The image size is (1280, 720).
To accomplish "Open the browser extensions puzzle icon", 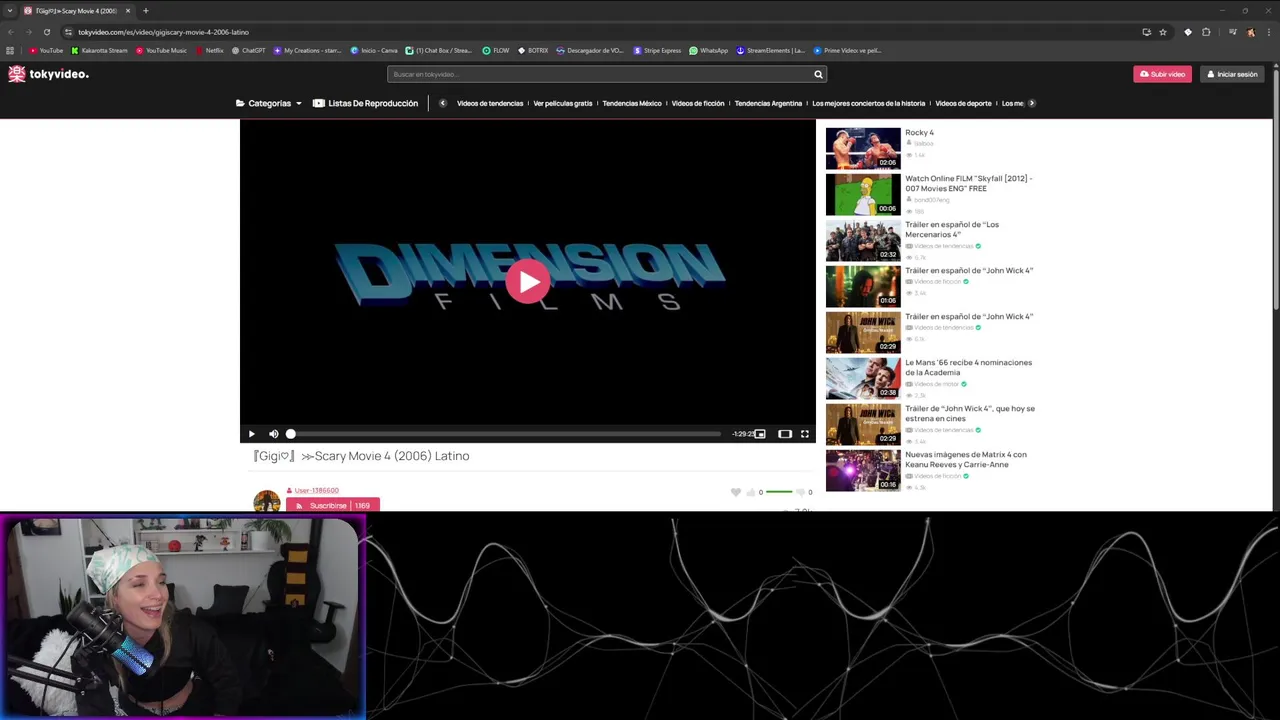I will (x=1206, y=32).
